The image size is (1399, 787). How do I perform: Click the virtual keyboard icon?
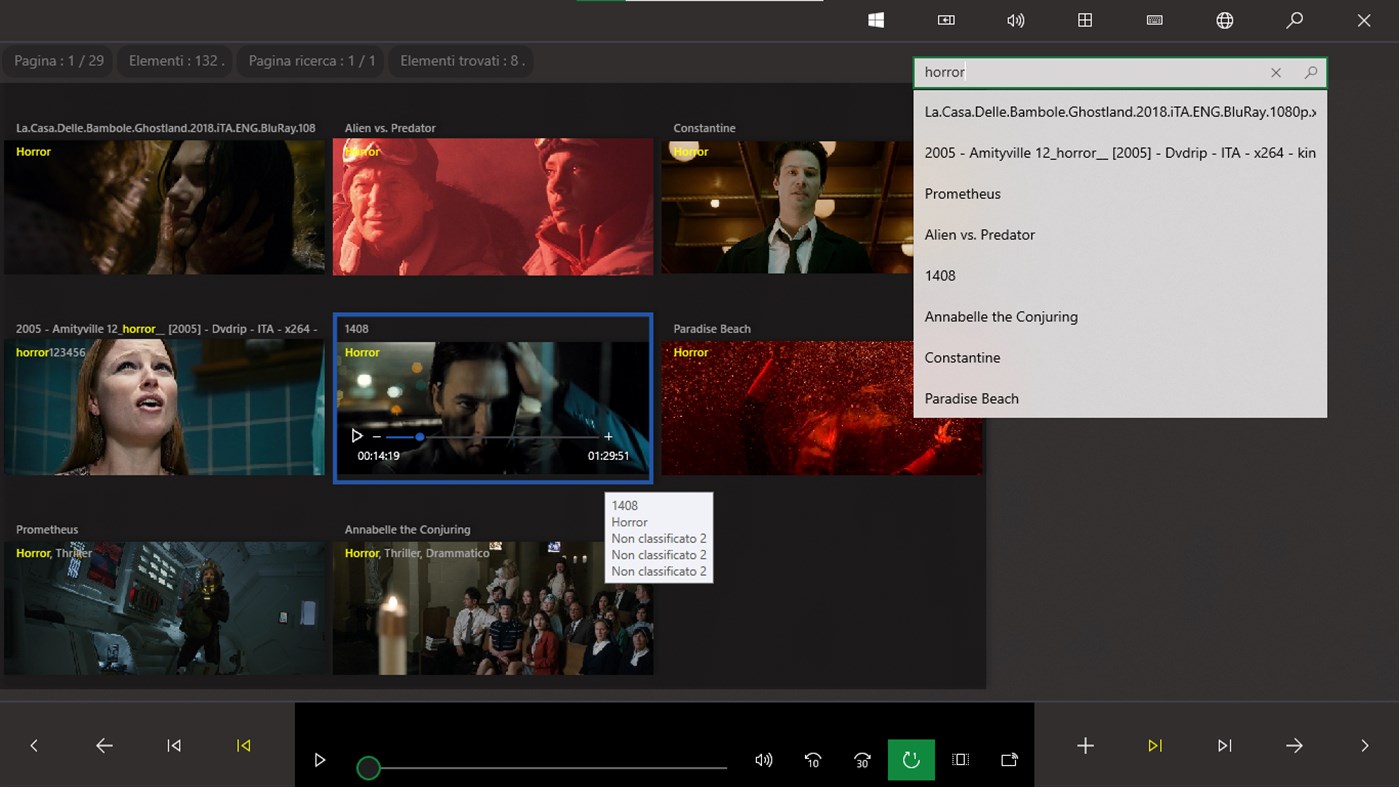pos(1154,20)
